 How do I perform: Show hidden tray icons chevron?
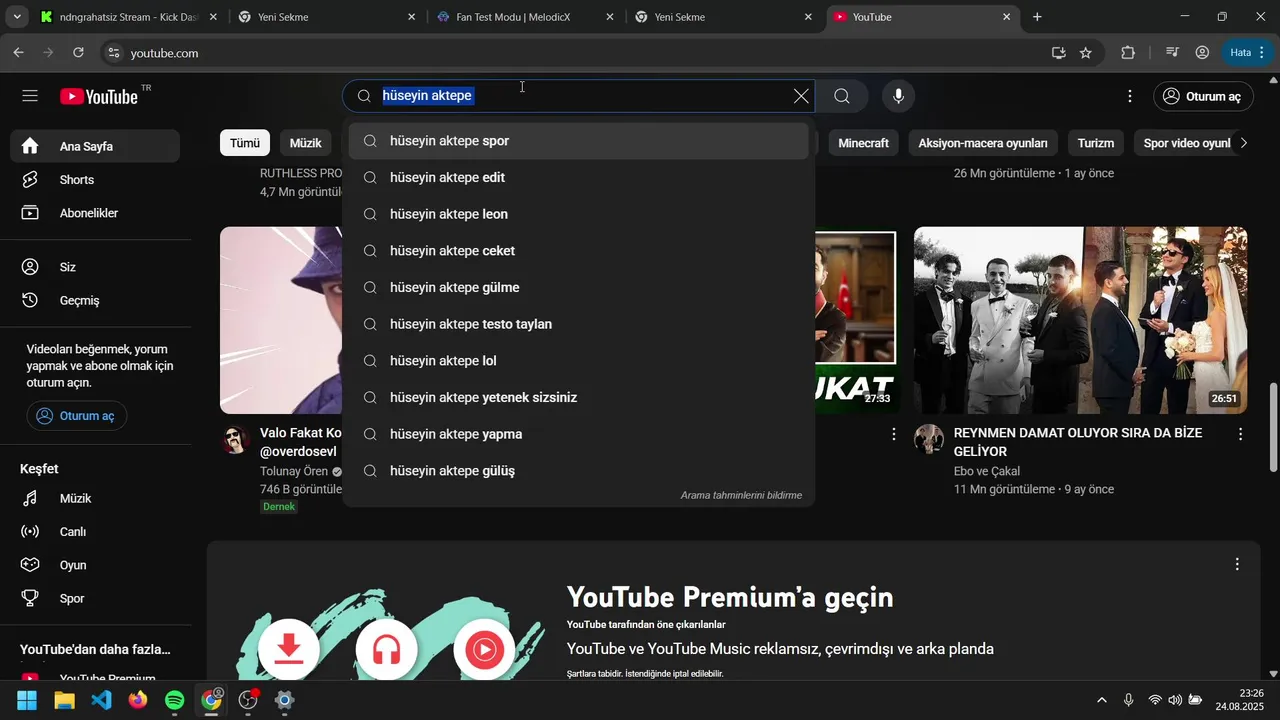click(1102, 700)
